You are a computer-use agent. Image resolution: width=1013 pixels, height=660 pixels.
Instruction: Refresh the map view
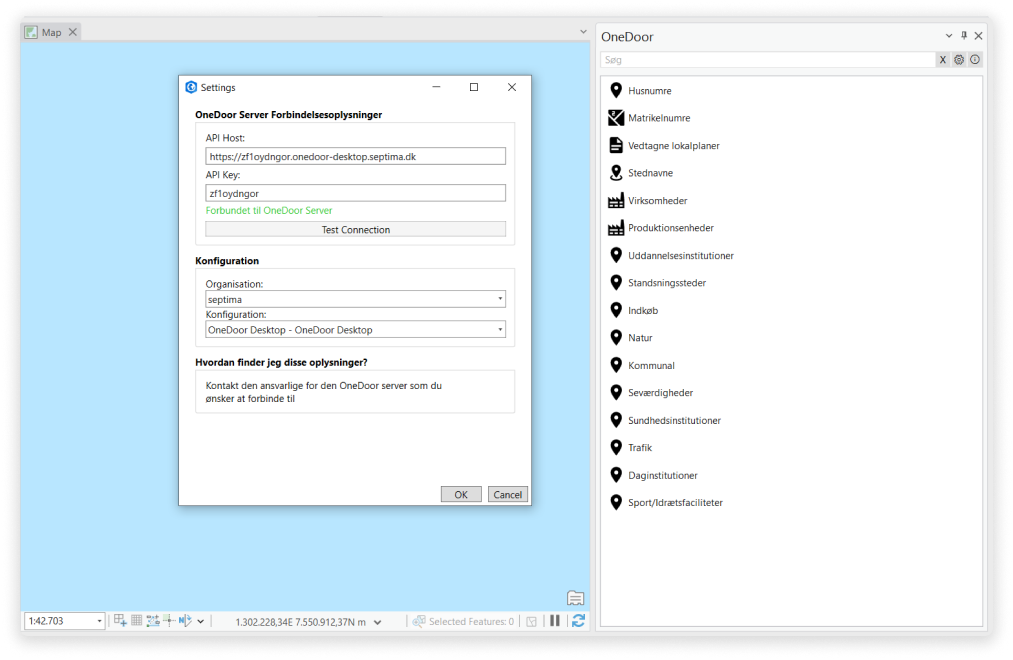578,621
